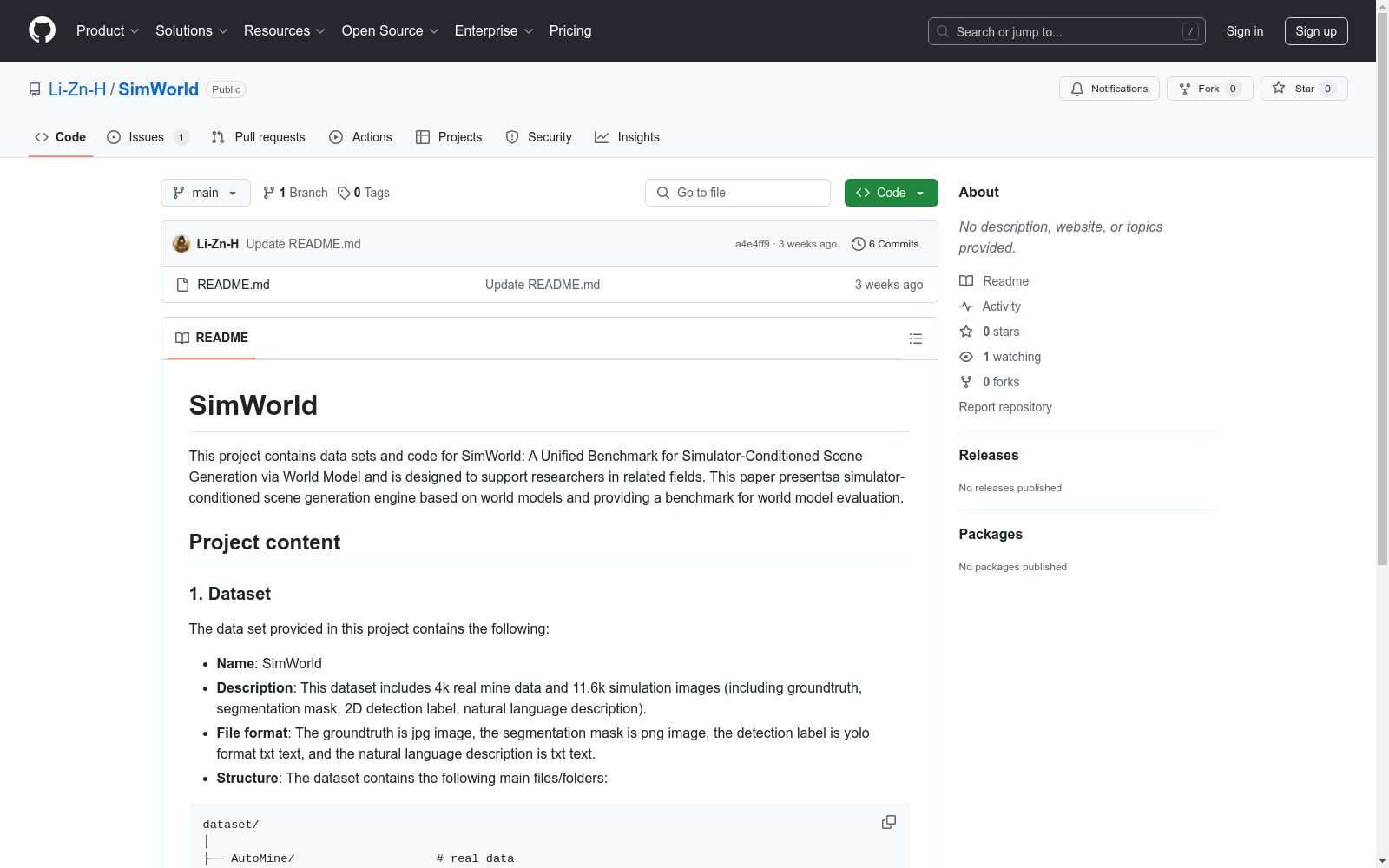Open the Update README.md commit message in file row
The height and width of the screenshot is (868, 1389).
[x=543, y=285]
